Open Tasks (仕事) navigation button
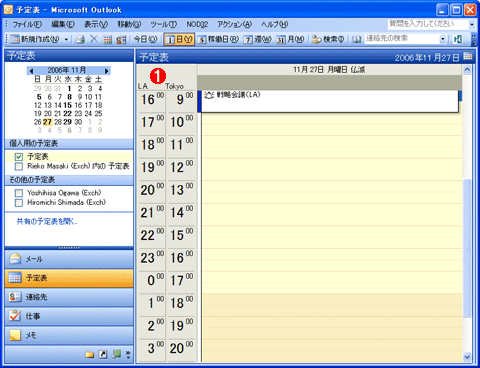480x368 pixels. [69, 316]
